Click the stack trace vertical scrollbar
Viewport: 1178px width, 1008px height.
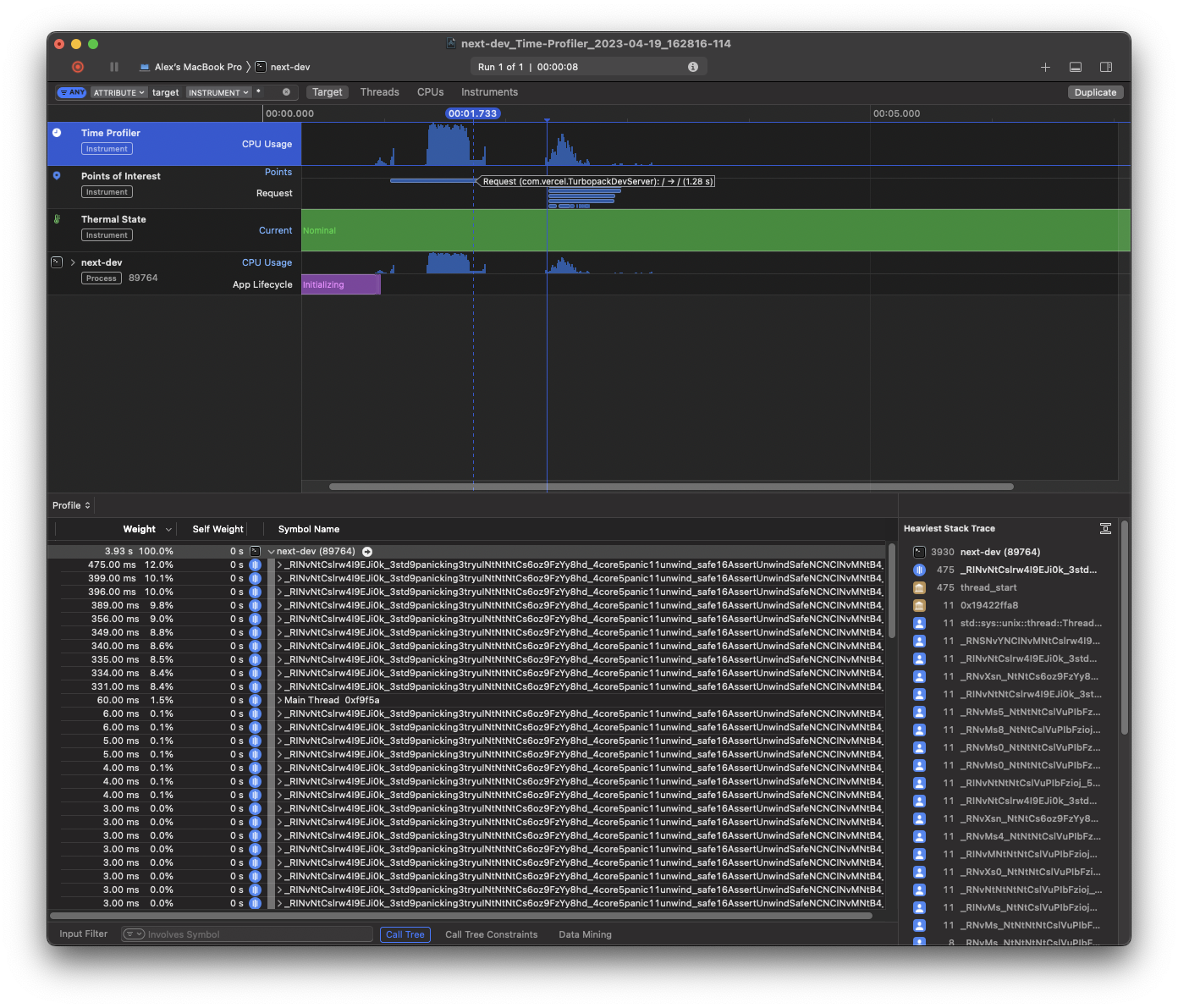click(1125, 627)
